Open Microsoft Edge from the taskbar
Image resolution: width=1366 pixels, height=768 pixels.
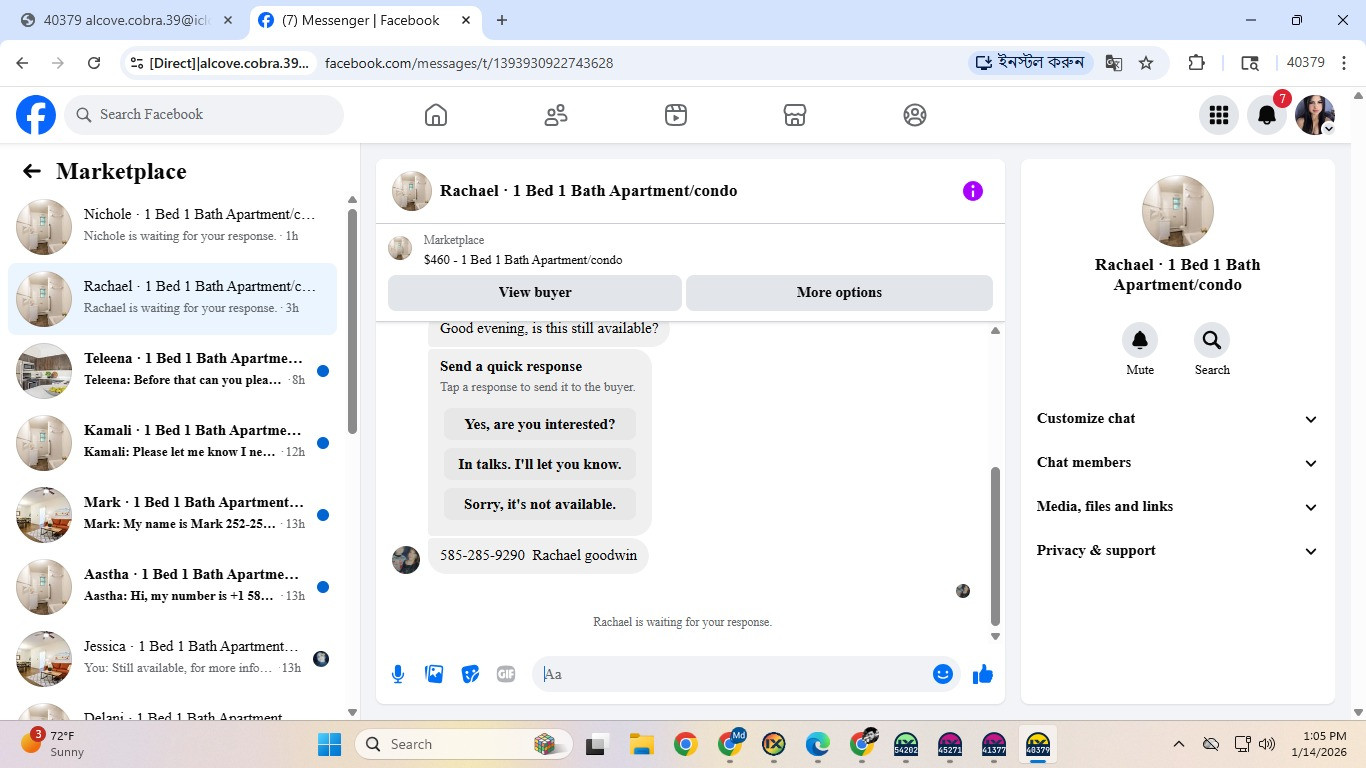pos(818,744)
